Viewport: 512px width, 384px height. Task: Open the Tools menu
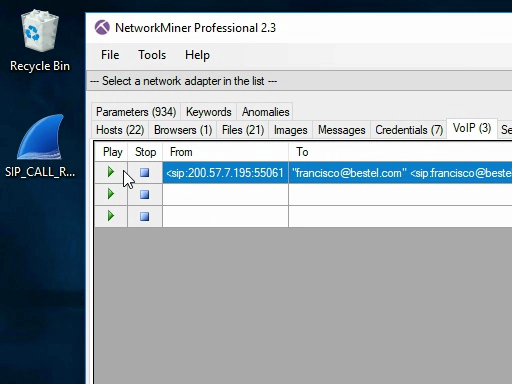pyautogui.click(x=152, y=55)
